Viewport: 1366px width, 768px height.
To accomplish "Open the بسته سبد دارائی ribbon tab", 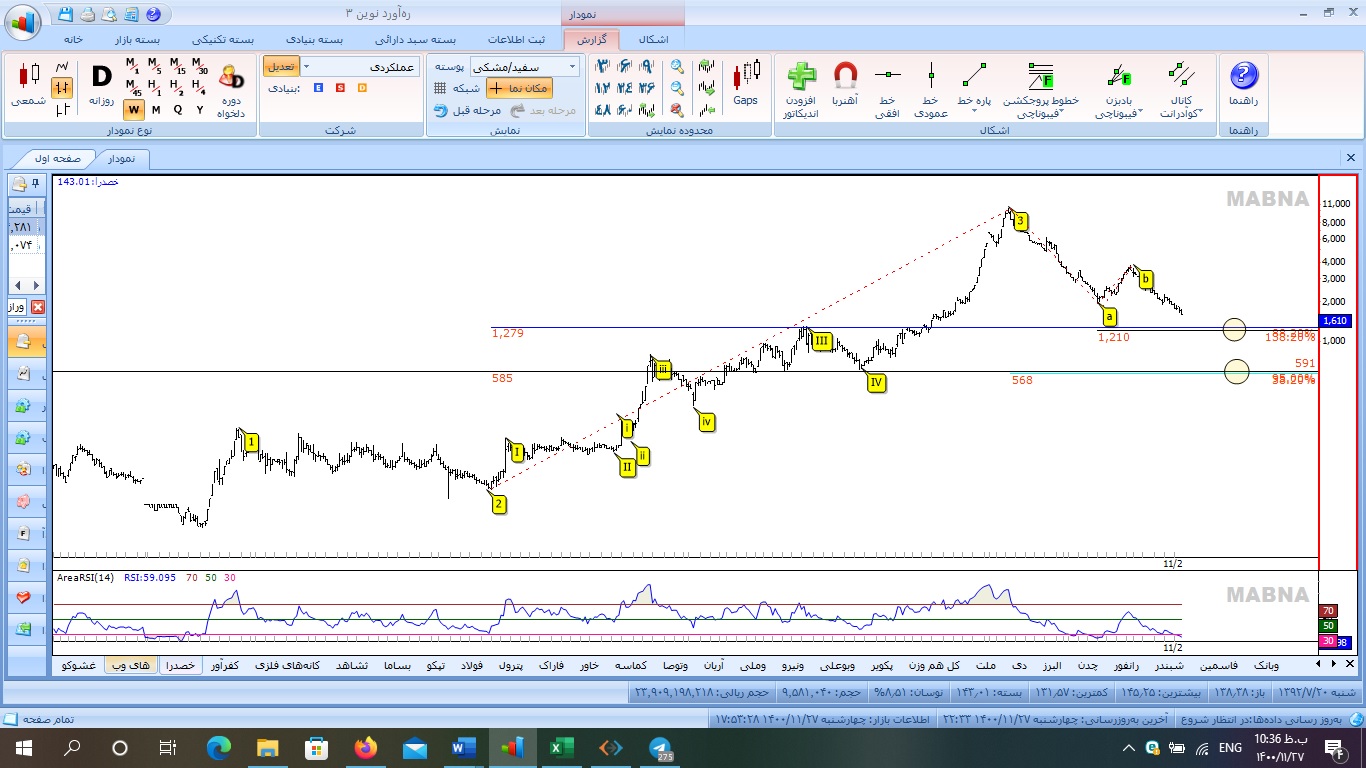I will 415,39.
